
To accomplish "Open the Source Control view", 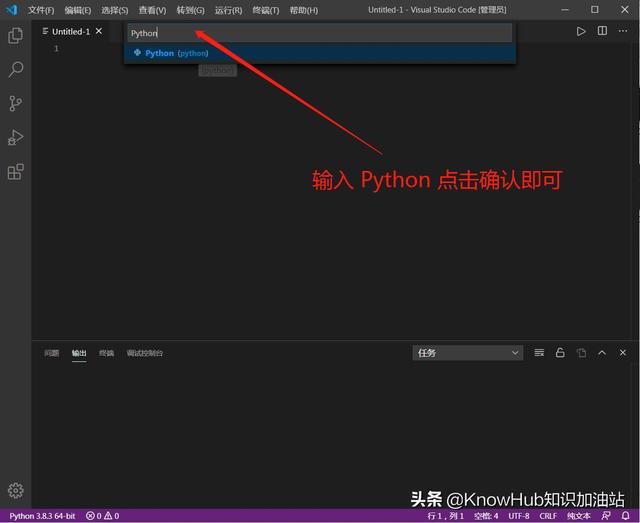I will tap(16, 104).
